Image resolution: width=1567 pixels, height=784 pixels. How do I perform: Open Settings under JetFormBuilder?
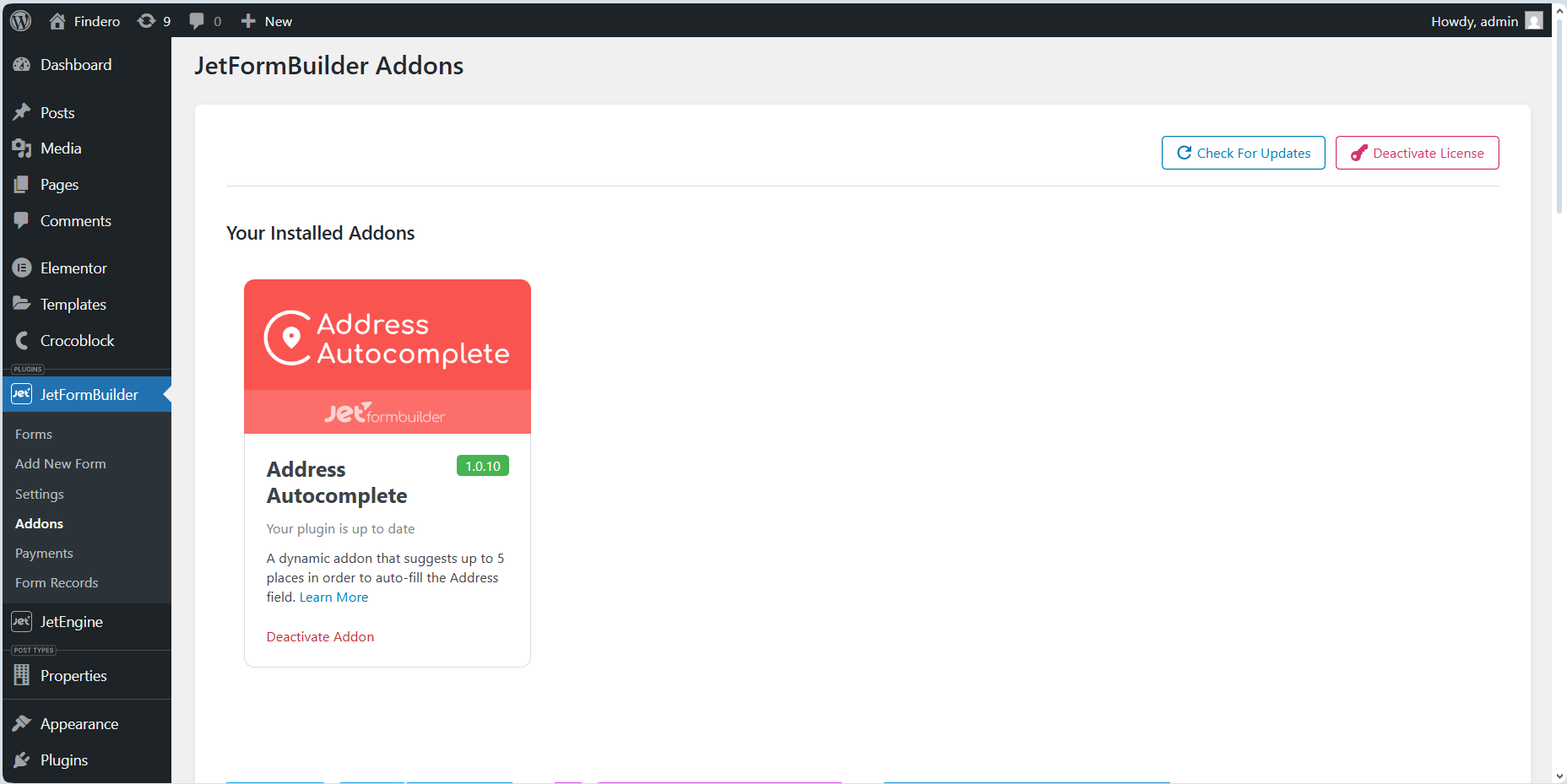pos(39,494)
